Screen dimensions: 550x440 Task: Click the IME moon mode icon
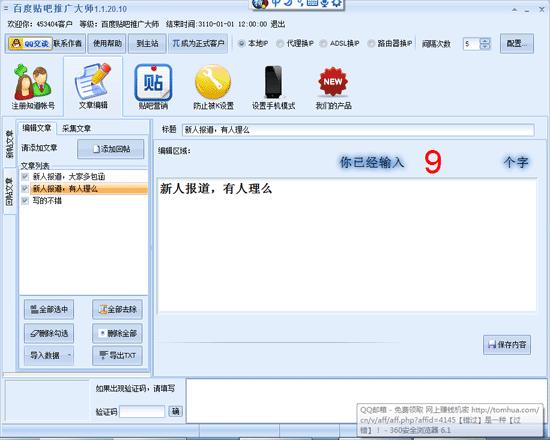[288, 3]
